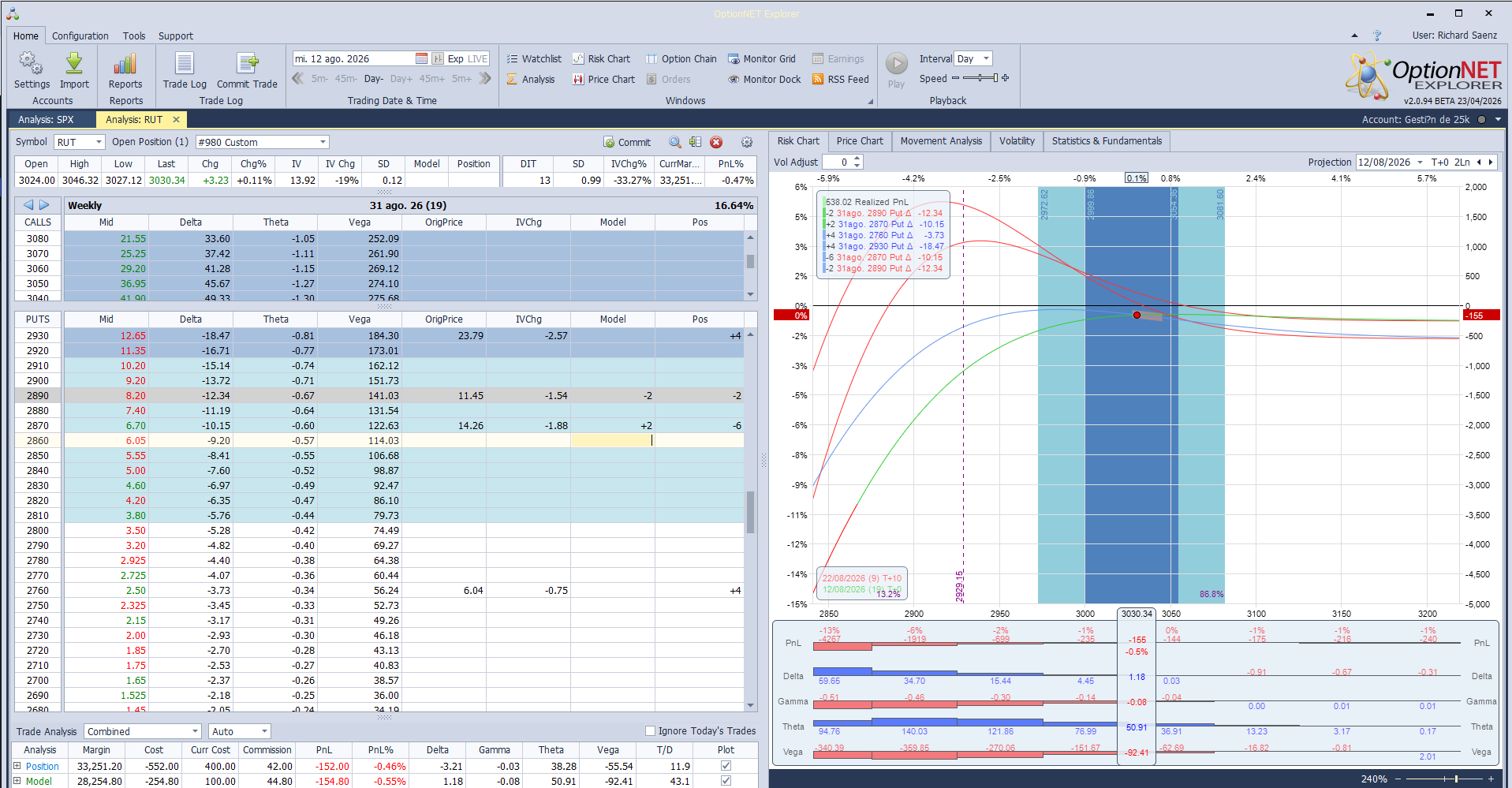
Task: Open the Statistics & Fundamentals tab
Action: 1107,141
